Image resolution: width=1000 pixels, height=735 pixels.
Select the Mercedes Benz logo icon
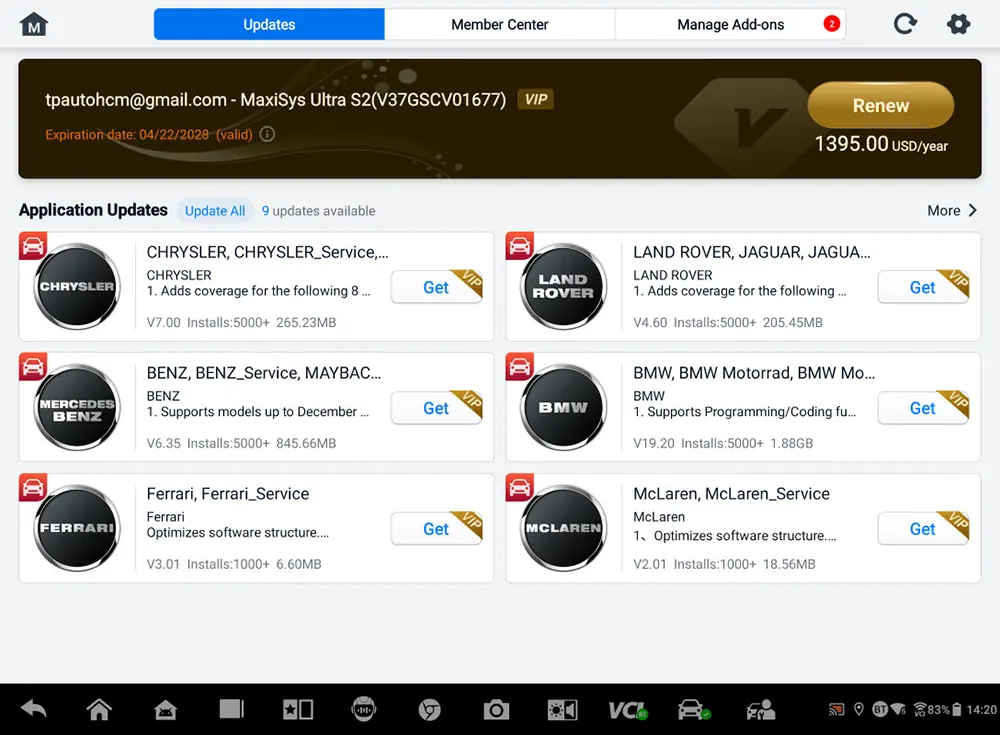tap(77, 408)
